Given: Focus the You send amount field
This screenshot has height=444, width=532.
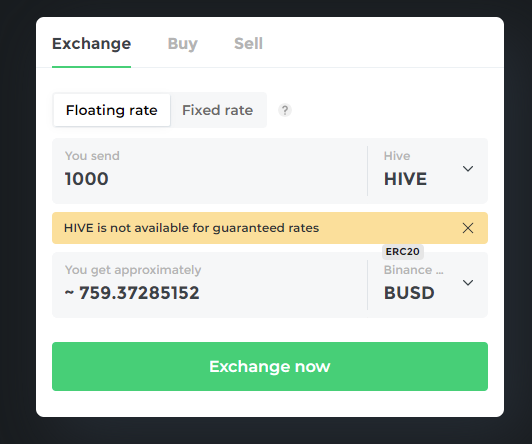Looking at the screenshot, I should [x=210, y=171].
